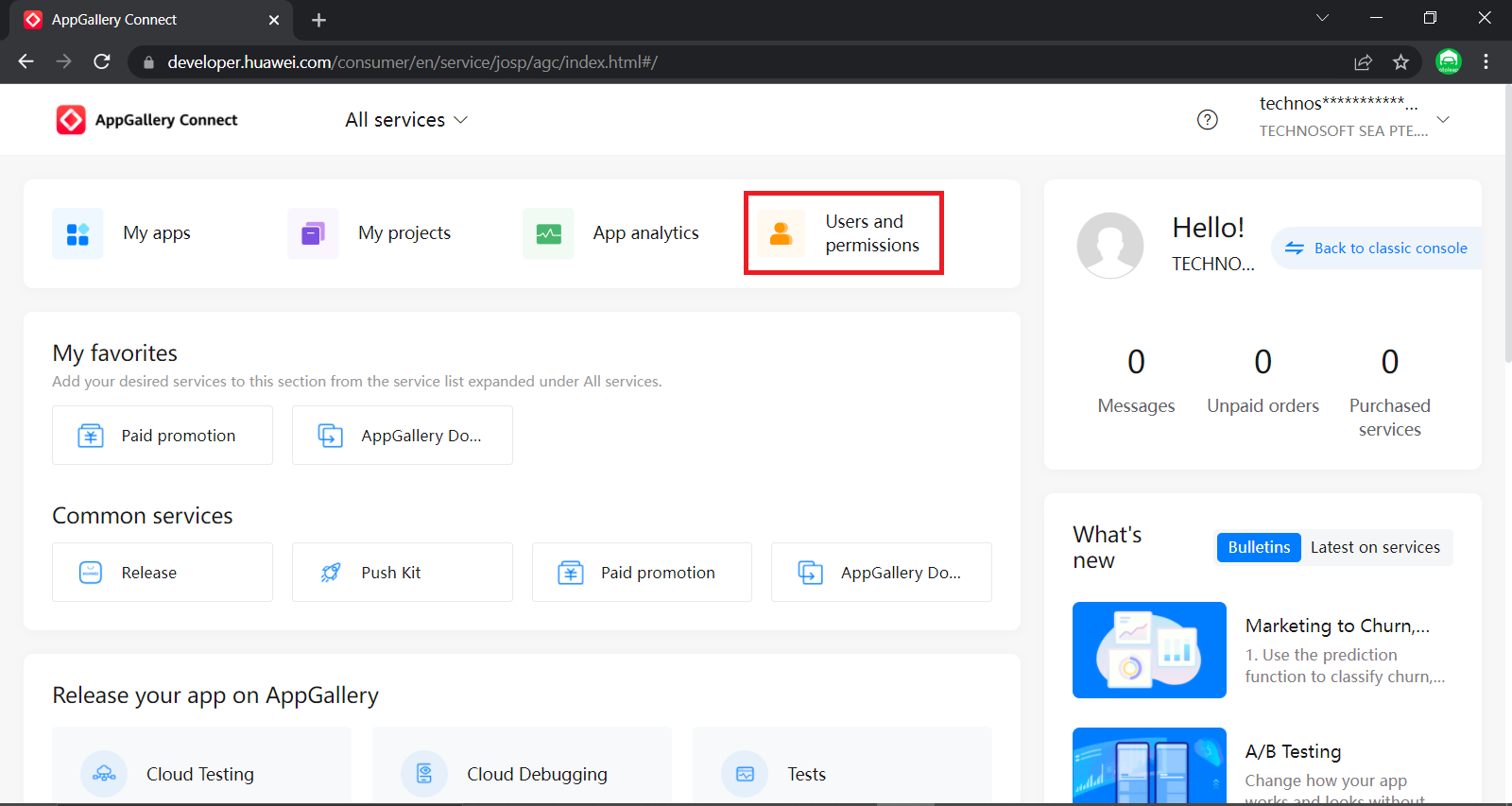Click the Users and permissions person icon

click(781, 233)
